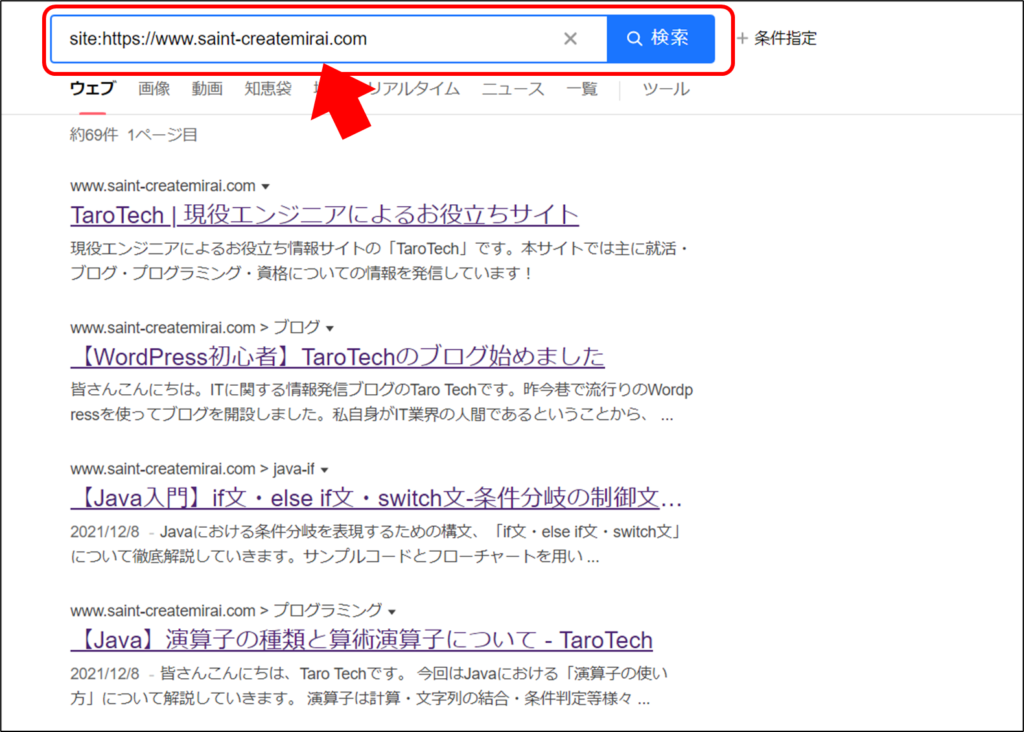Click the snippet starting Javaにおける条件分岐
Screen dimensions: 1024x732
coord(376,544)
